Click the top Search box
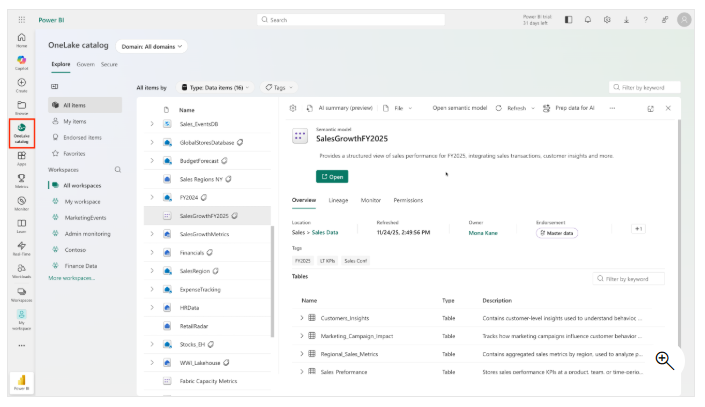This screenshot has height=407, width=705. (351, 20)
